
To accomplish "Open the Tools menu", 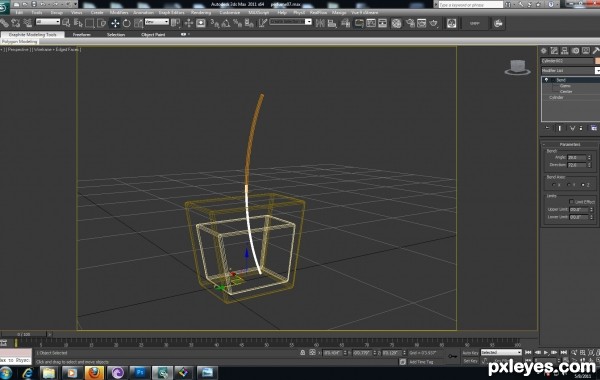I will point(37,13).
